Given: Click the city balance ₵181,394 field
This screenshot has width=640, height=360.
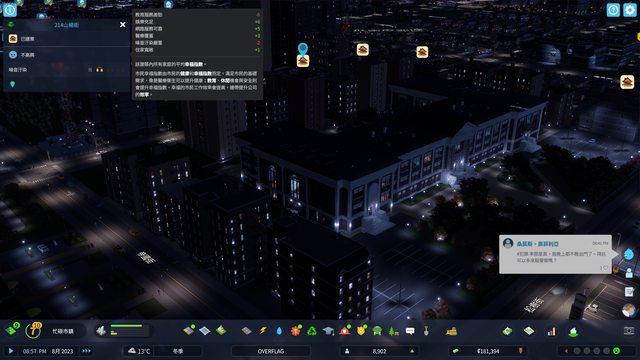Looking at the screenshot, I should 488,351.
